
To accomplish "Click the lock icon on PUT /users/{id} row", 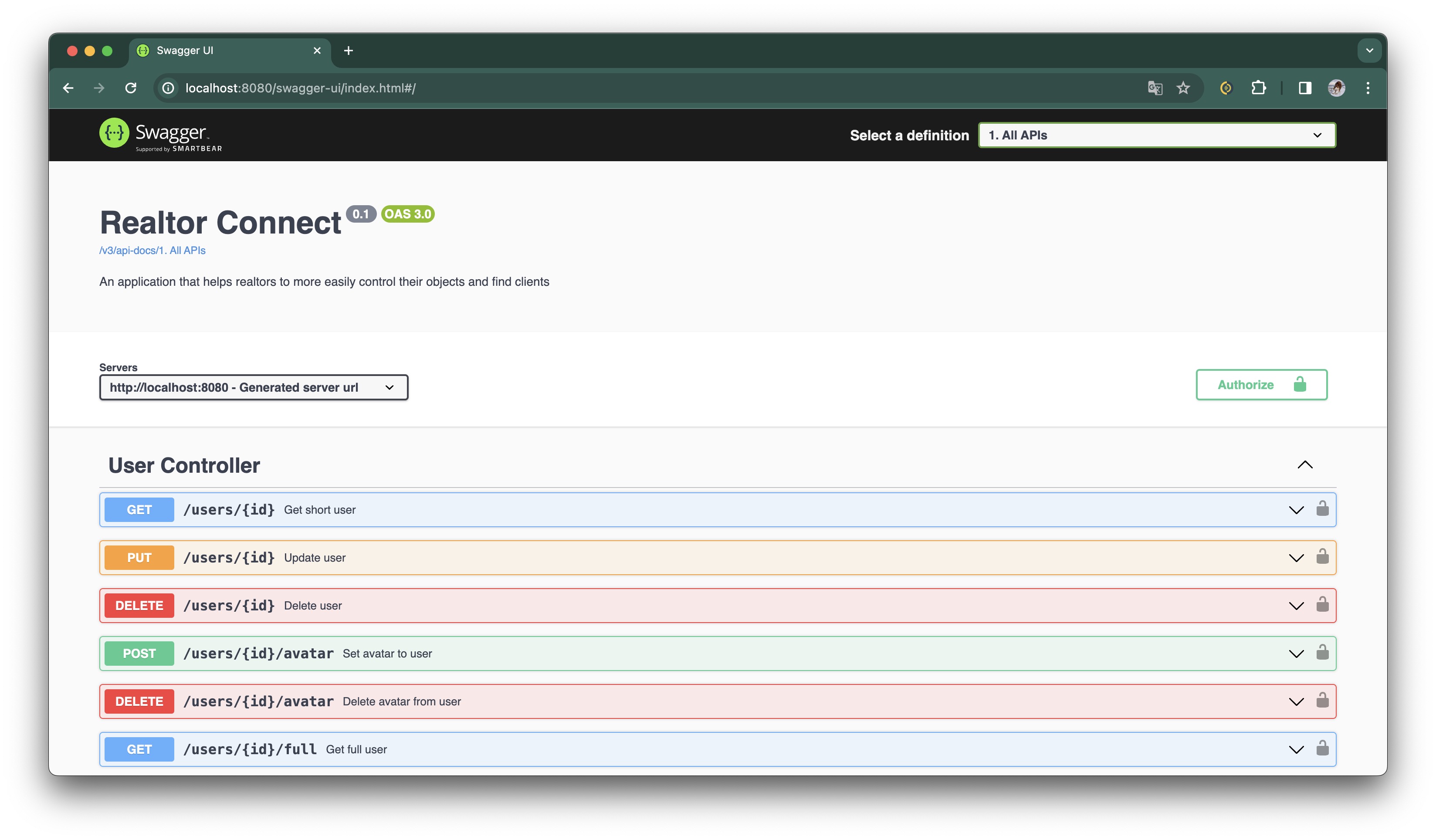I will [x=1322, y=556].
